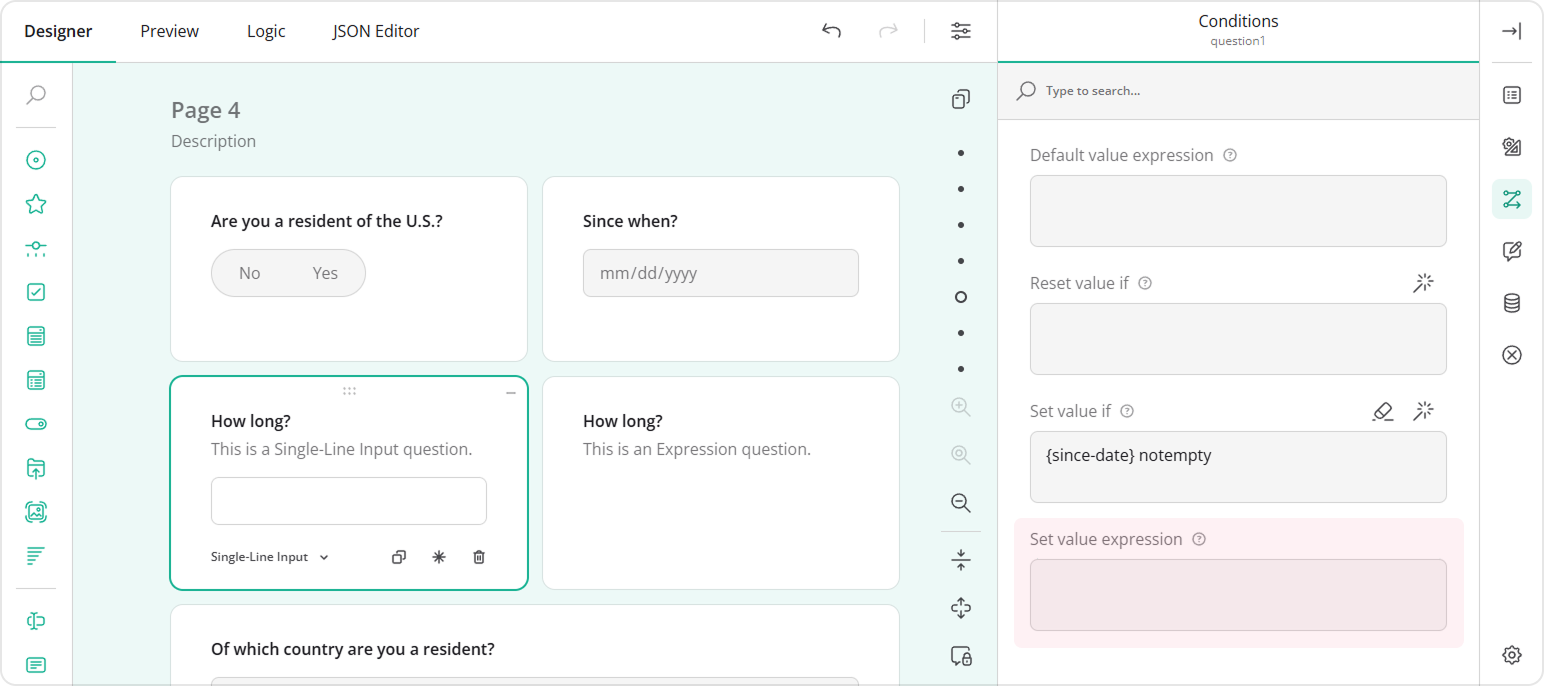Open the Layout properties category icon
Viewport: 1544px width, 686px height.
(x=1512, y=147)
